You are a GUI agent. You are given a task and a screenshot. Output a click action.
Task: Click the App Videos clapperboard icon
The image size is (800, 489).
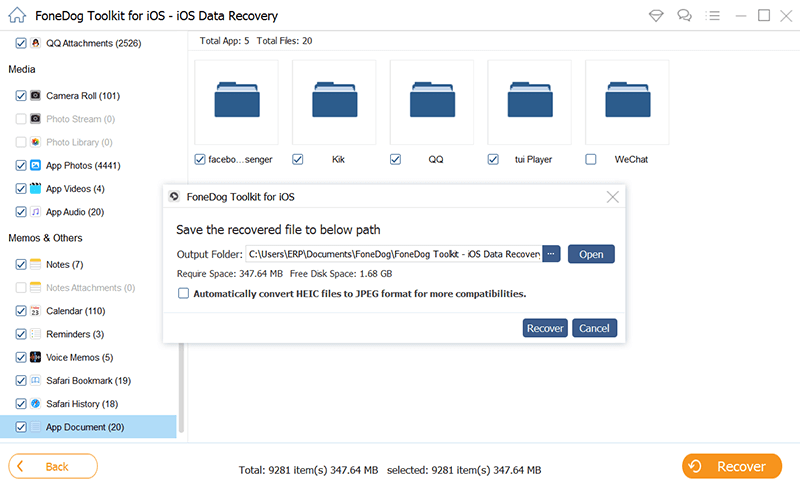[35, 188]
